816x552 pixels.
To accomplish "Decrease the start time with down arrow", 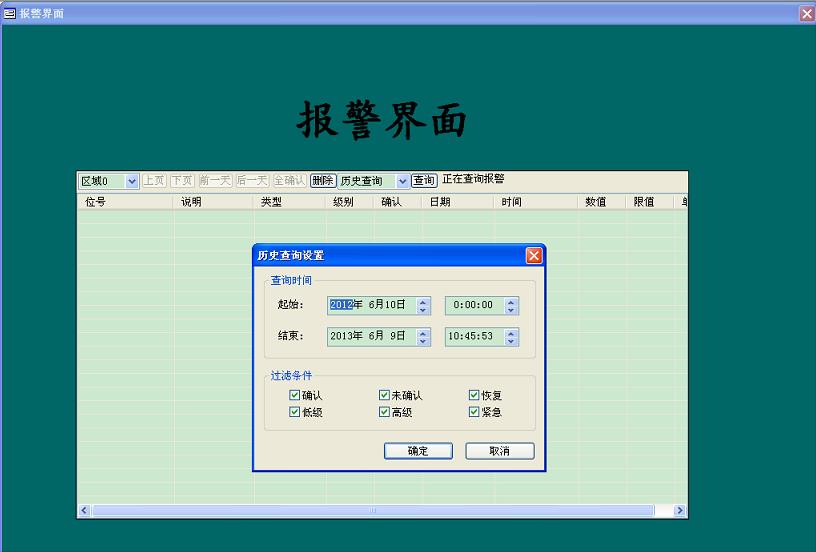I will pos(511,310).
